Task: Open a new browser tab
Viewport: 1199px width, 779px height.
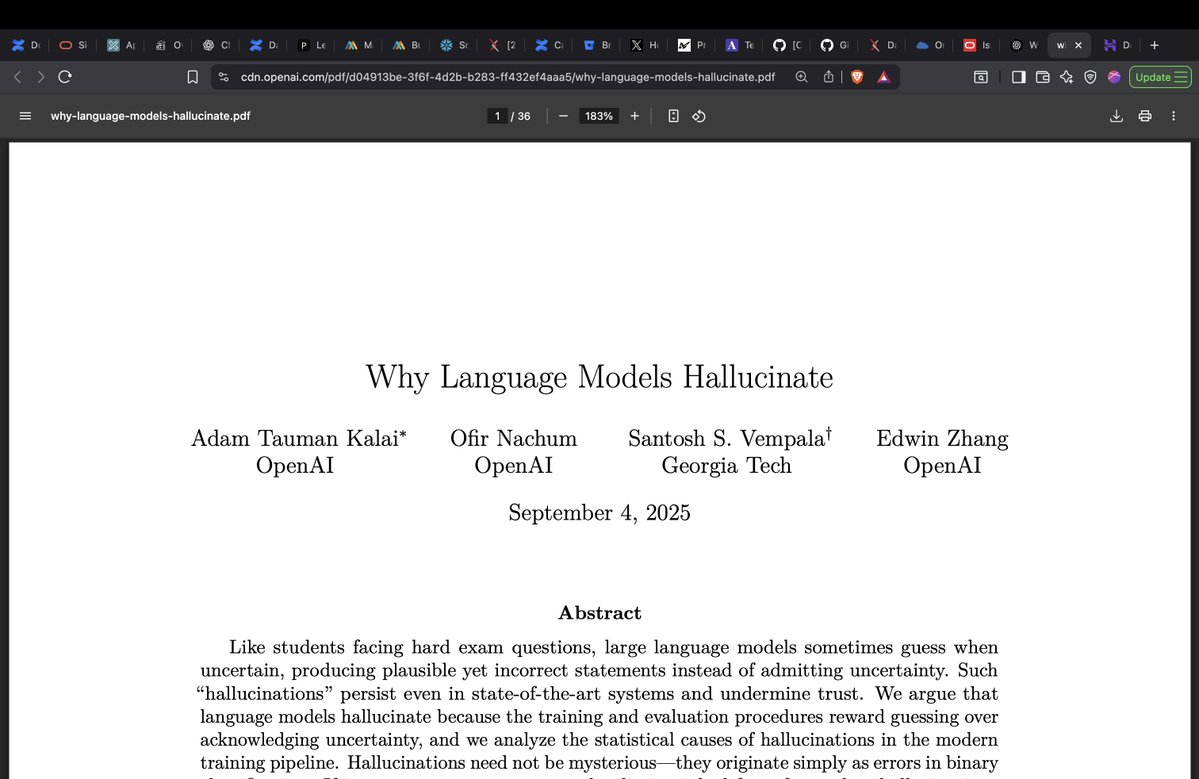Action: [1154, 44]
